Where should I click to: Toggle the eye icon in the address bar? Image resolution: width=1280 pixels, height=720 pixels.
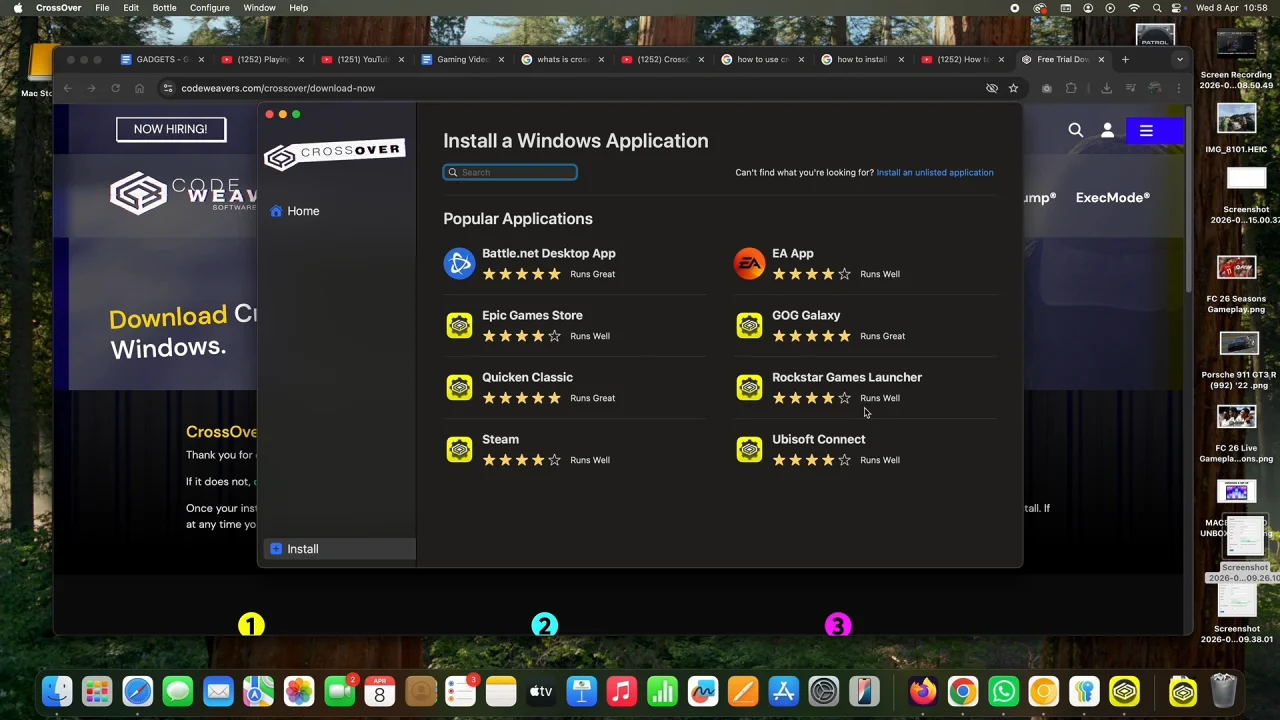click(991, 88)
